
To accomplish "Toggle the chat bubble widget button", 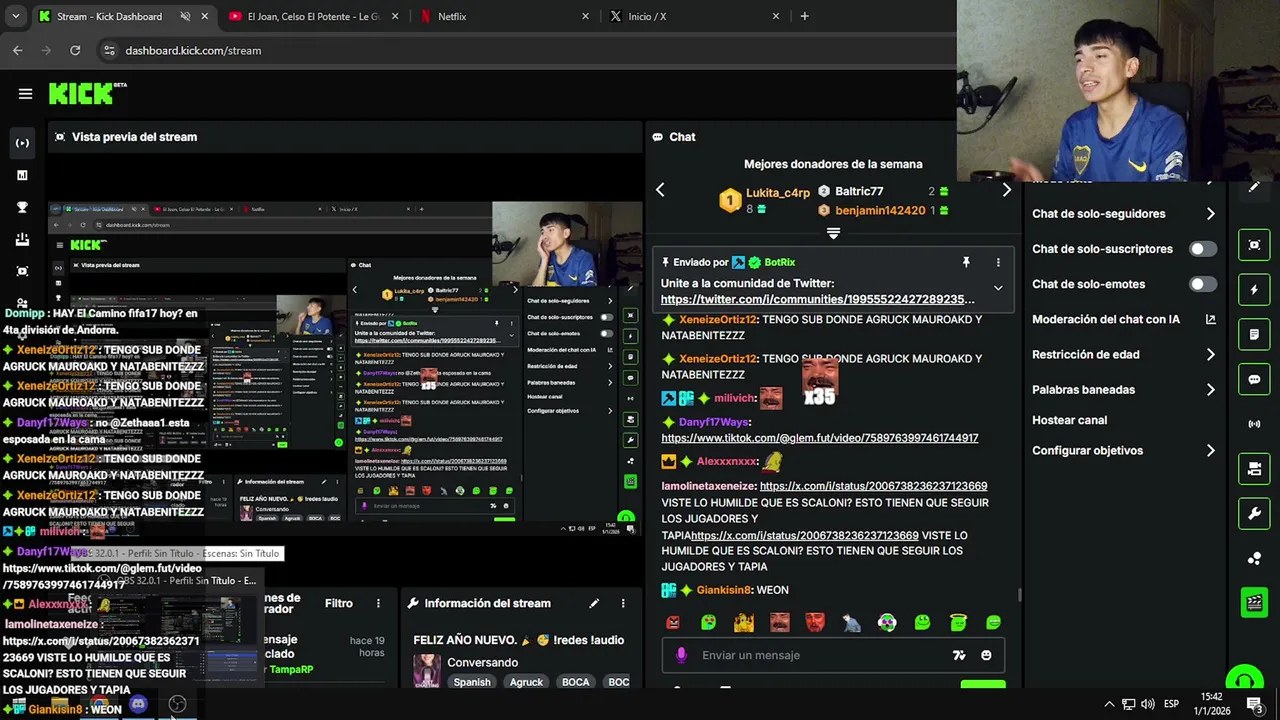I will tap(1254, 379).
